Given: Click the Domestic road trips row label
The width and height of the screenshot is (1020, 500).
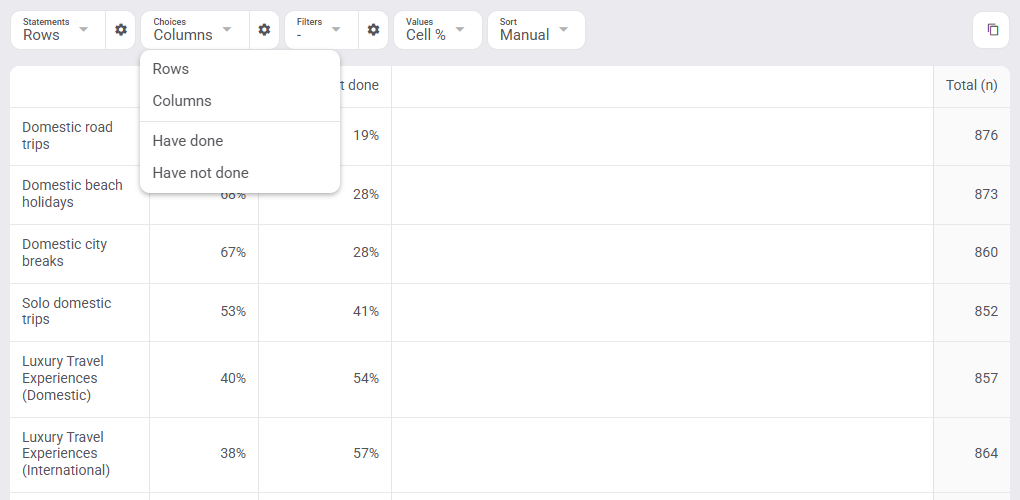Looking at the screenshot, I should click(x=67, y=136).
